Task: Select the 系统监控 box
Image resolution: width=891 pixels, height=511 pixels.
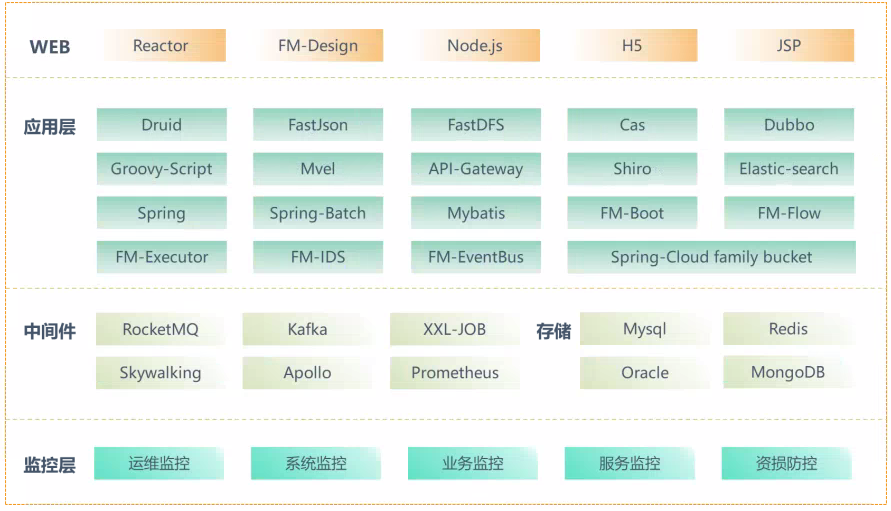Action: [x=316, y=463]
